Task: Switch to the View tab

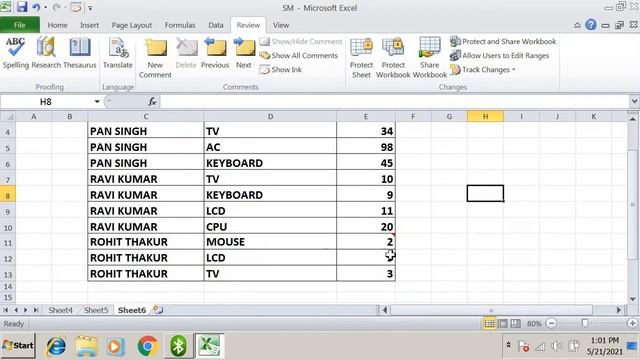Action: pyautogui.click(x=281, y=25)
